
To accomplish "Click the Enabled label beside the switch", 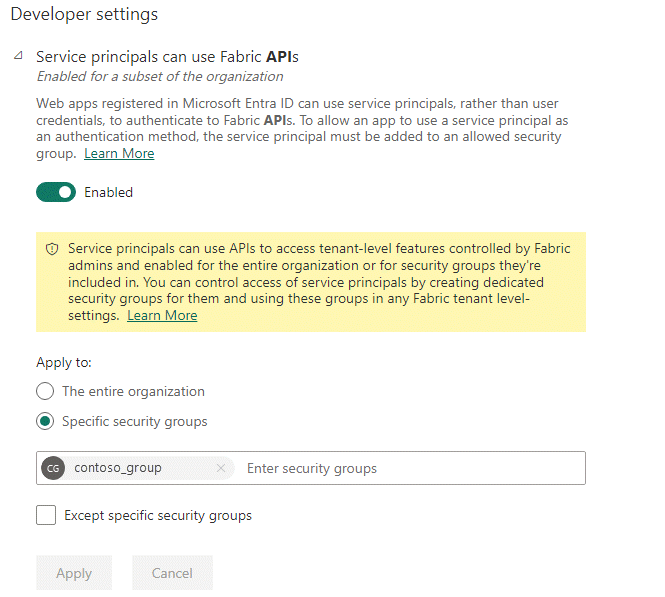I will click(108, 192).
